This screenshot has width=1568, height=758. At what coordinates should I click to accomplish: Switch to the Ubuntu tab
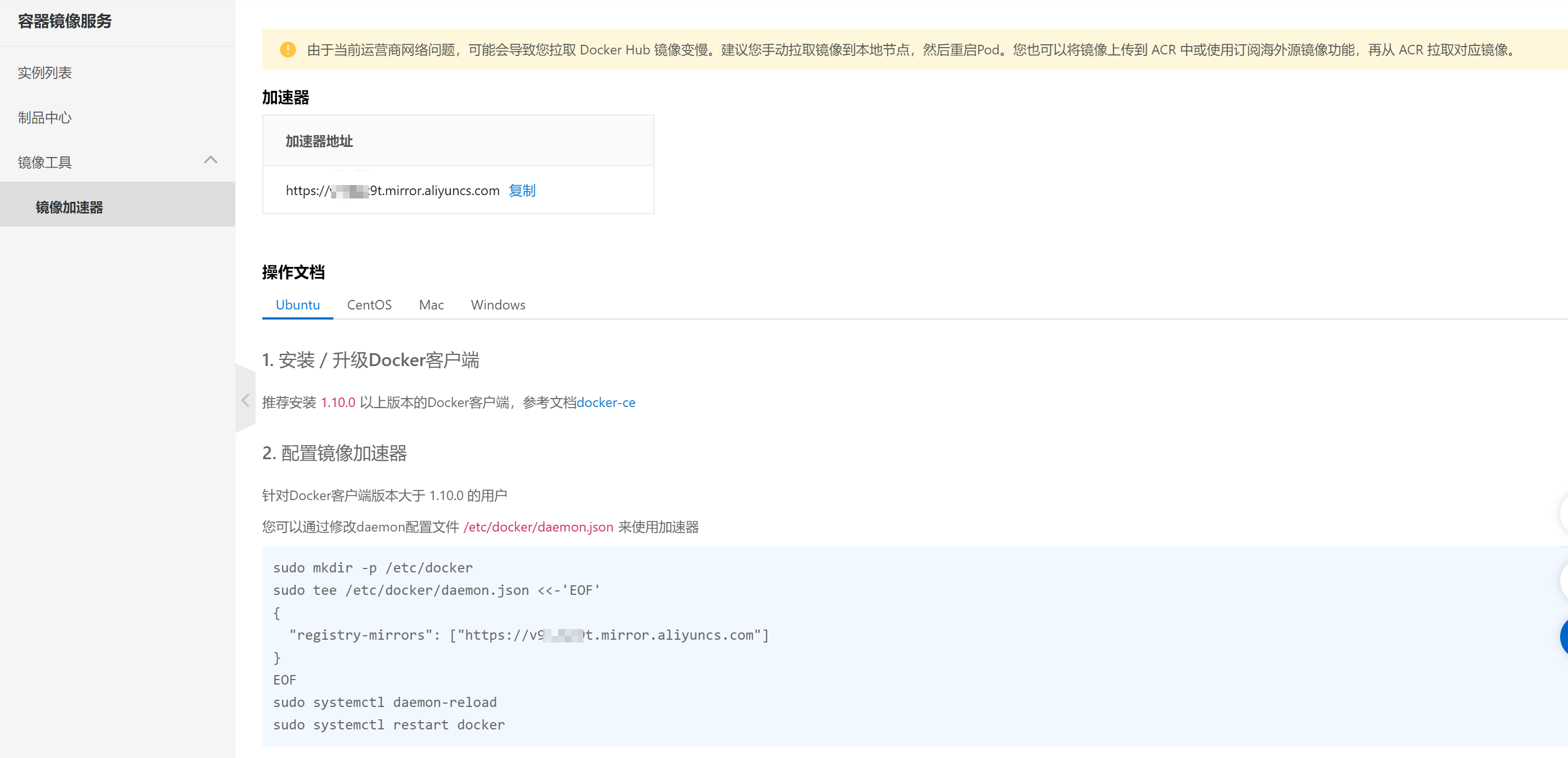298,305
